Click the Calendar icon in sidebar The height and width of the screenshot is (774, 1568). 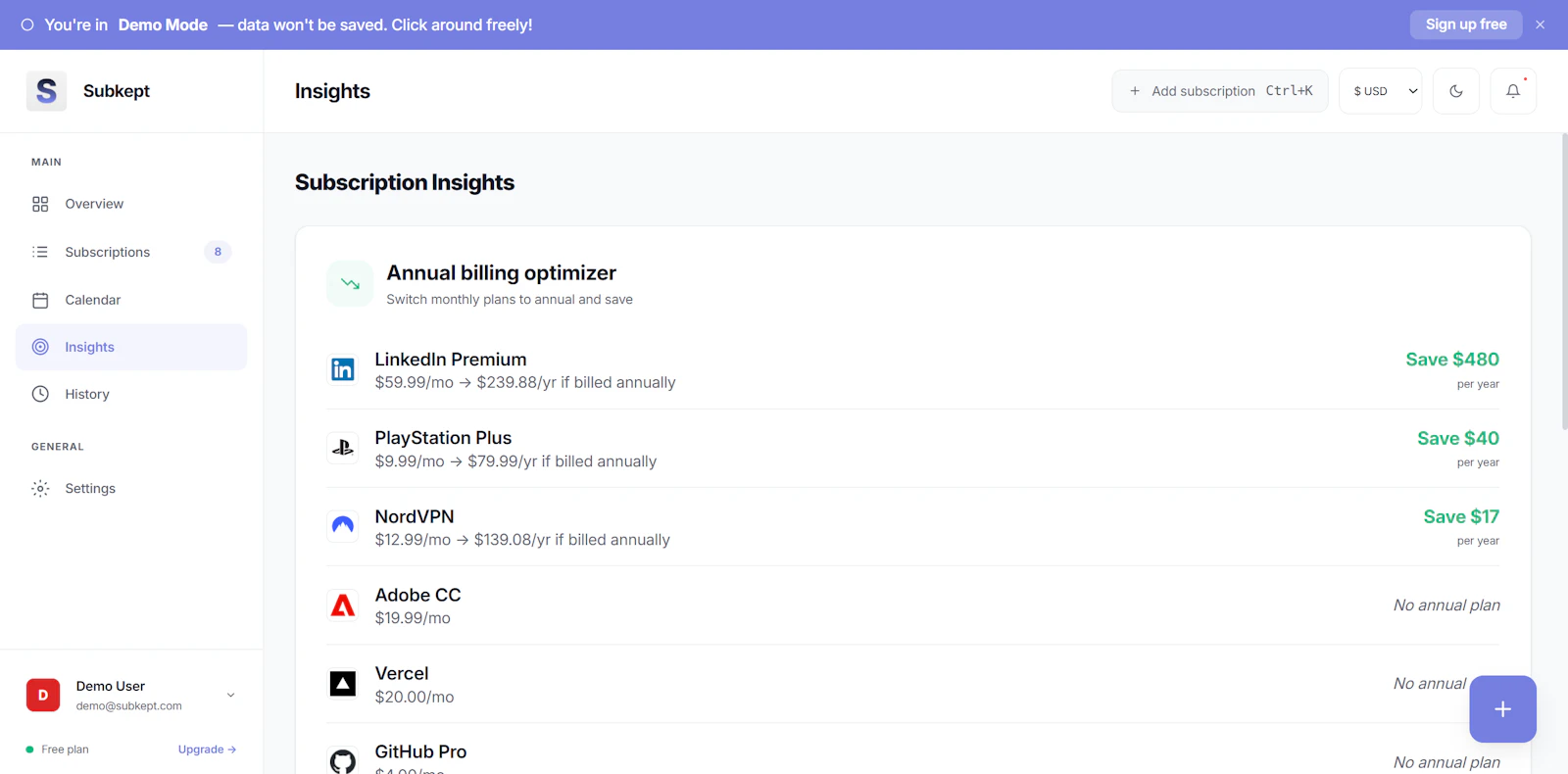click(40, 300)
